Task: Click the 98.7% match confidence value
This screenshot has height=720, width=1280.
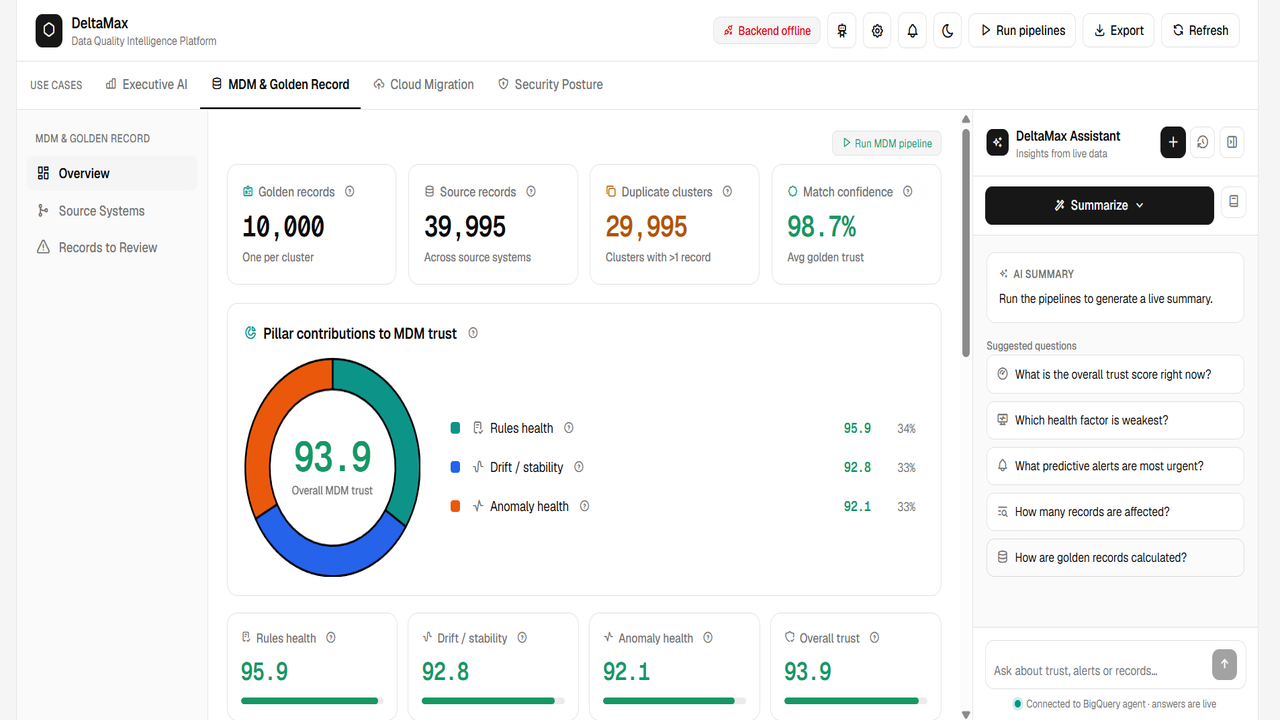Action: pyautogui.click(x=822, y=227)
